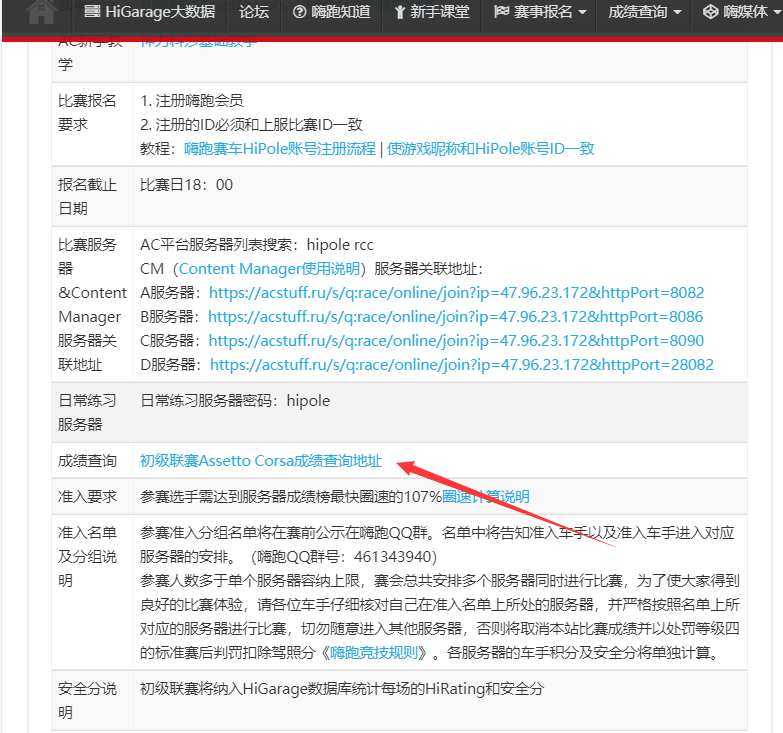Open B服务器 join link port 8086

[x=455, y=317]
